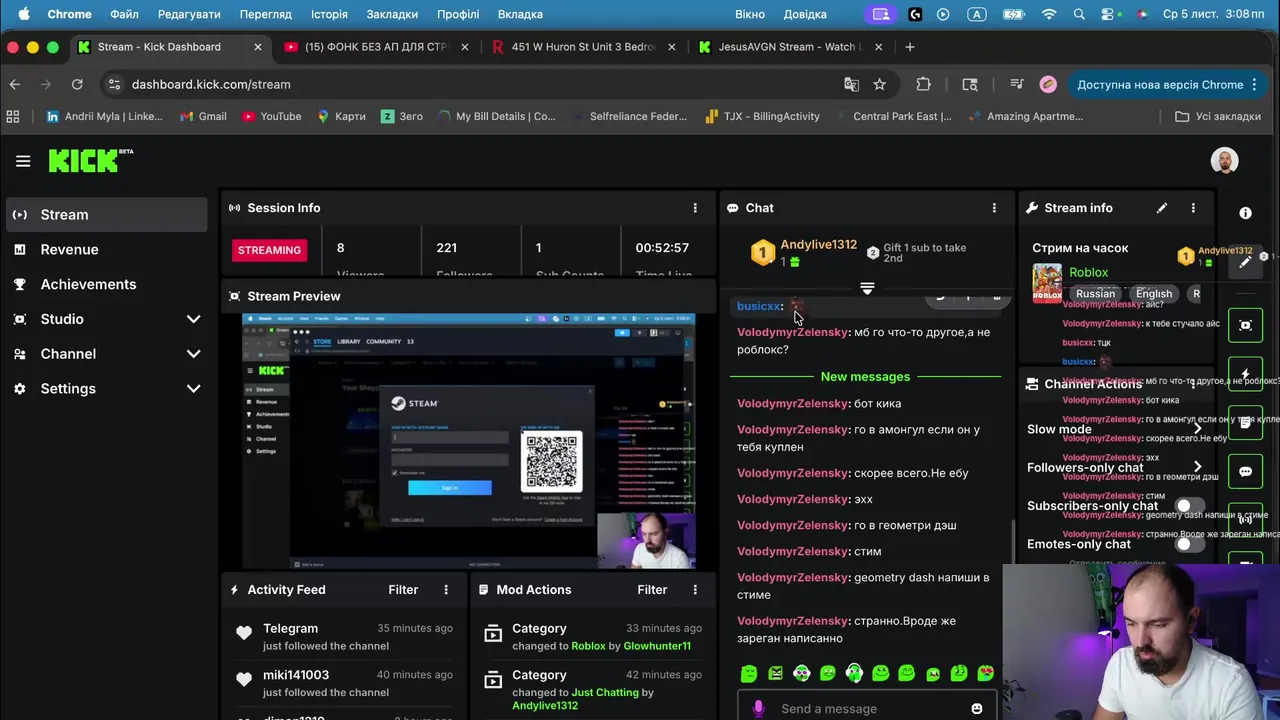This screenshot has width=1280, height=720.
Task: Open the Історія menu in menu bar
Action: [x=329, y=14]
